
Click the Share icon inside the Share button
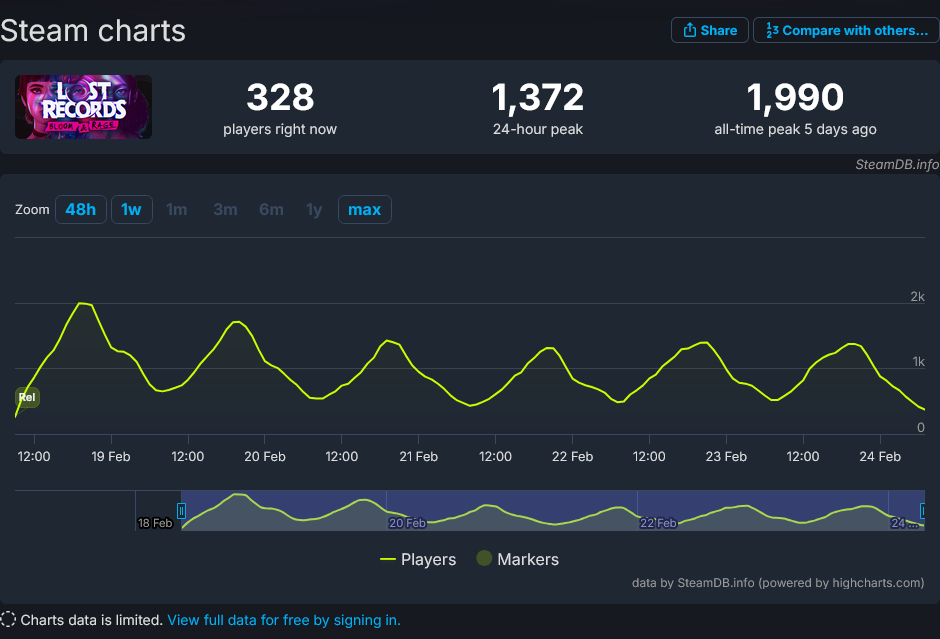(690, 30)
